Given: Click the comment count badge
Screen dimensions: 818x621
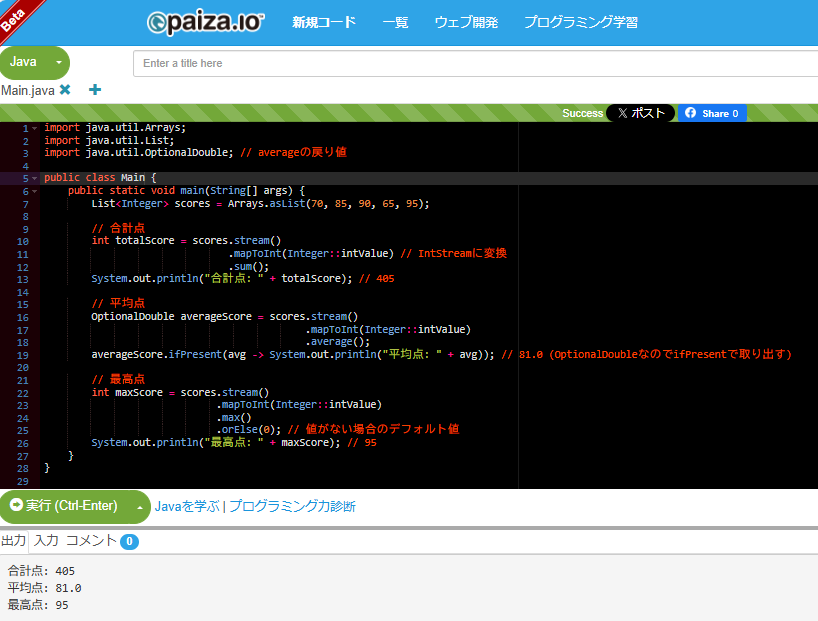Looking at the screenshot, I should point(129,542).
